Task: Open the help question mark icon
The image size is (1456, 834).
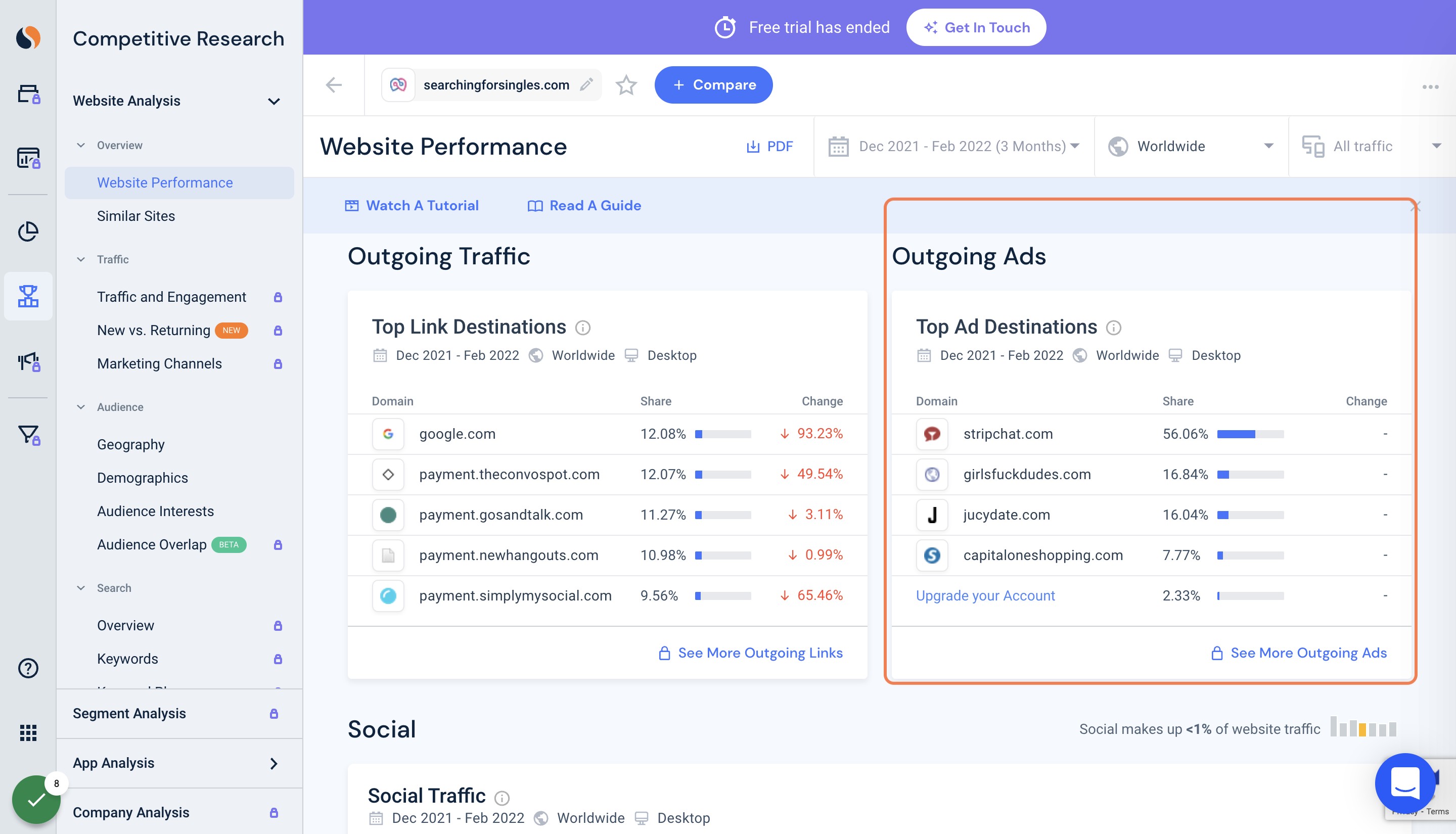Action: coord(28,668)
